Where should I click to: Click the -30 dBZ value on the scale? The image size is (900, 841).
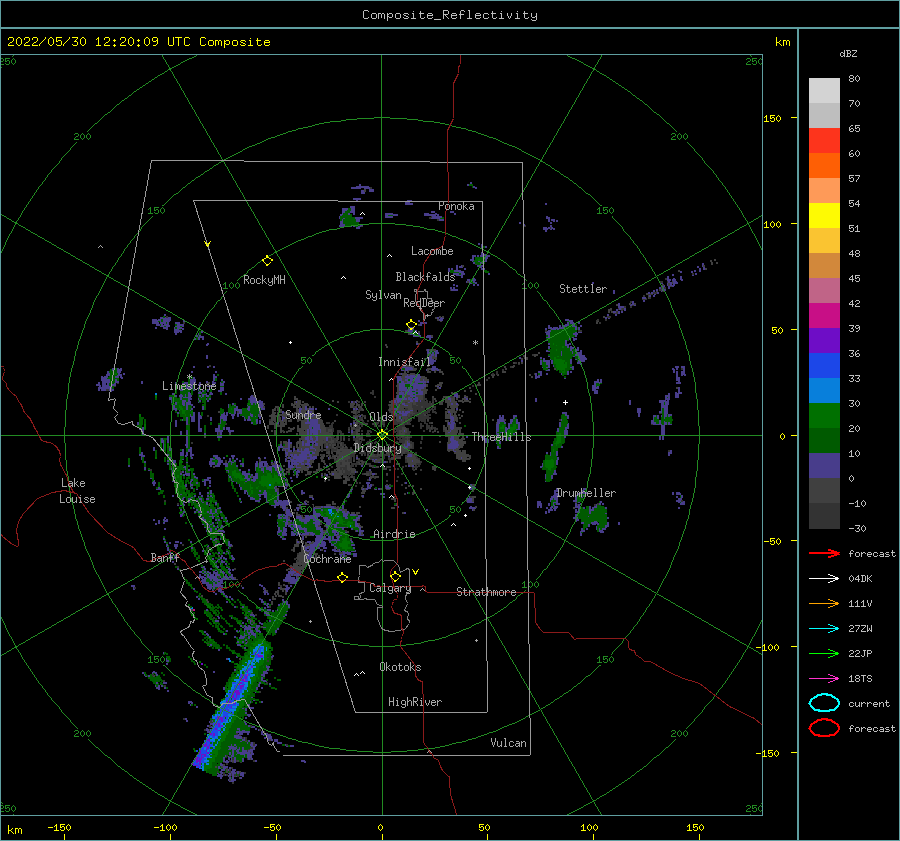point(858,528)
